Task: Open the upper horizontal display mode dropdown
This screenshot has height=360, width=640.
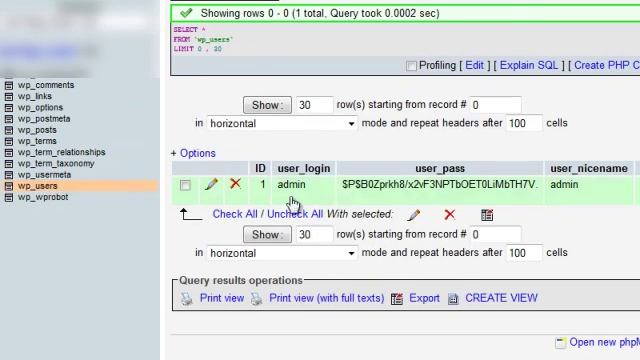Action: tap(282, 123)
